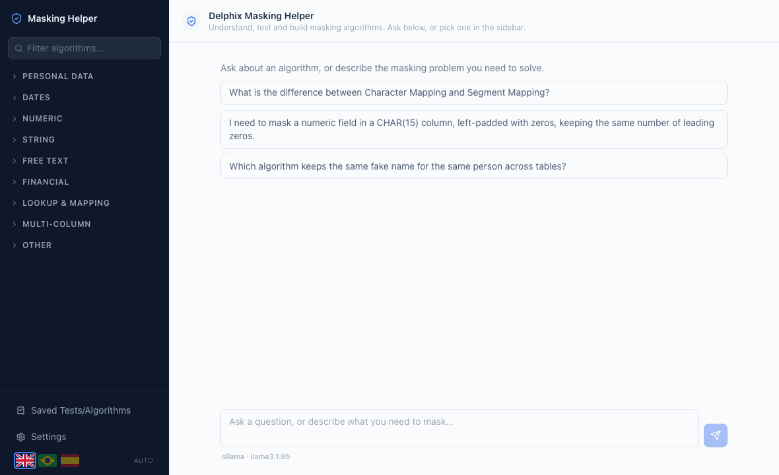Image resolution: width=779 pixels, height=475 pixels.
Task: Expand the Dates chevron
Action: pos(14,97)
